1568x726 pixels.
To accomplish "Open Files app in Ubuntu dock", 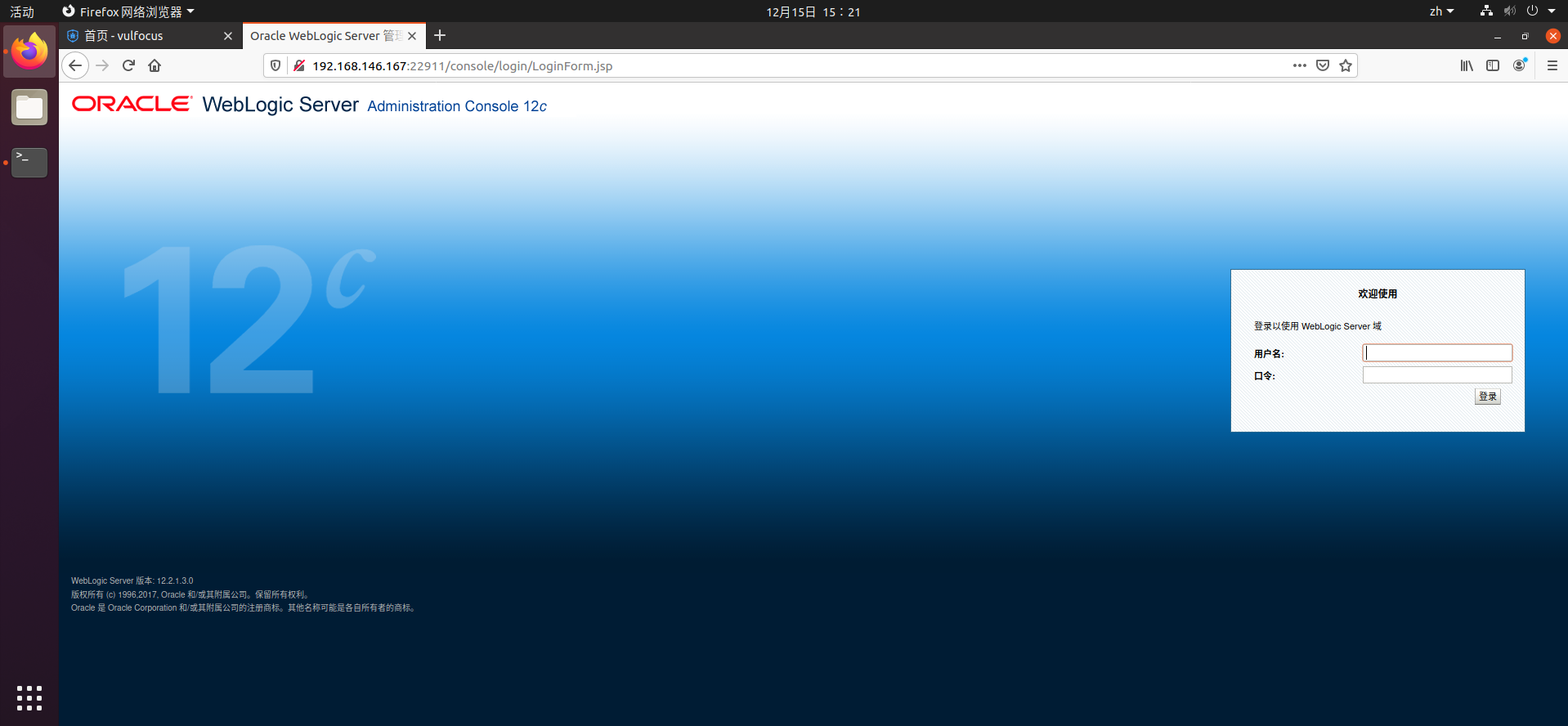I will point(29,107).
